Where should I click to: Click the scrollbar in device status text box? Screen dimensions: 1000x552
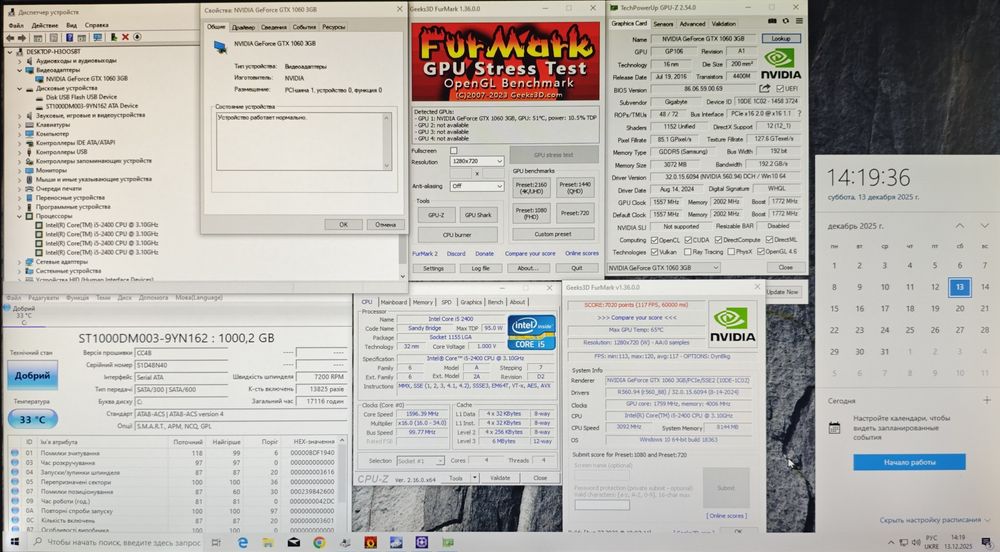pyautogui.click(x=386, y=142)
